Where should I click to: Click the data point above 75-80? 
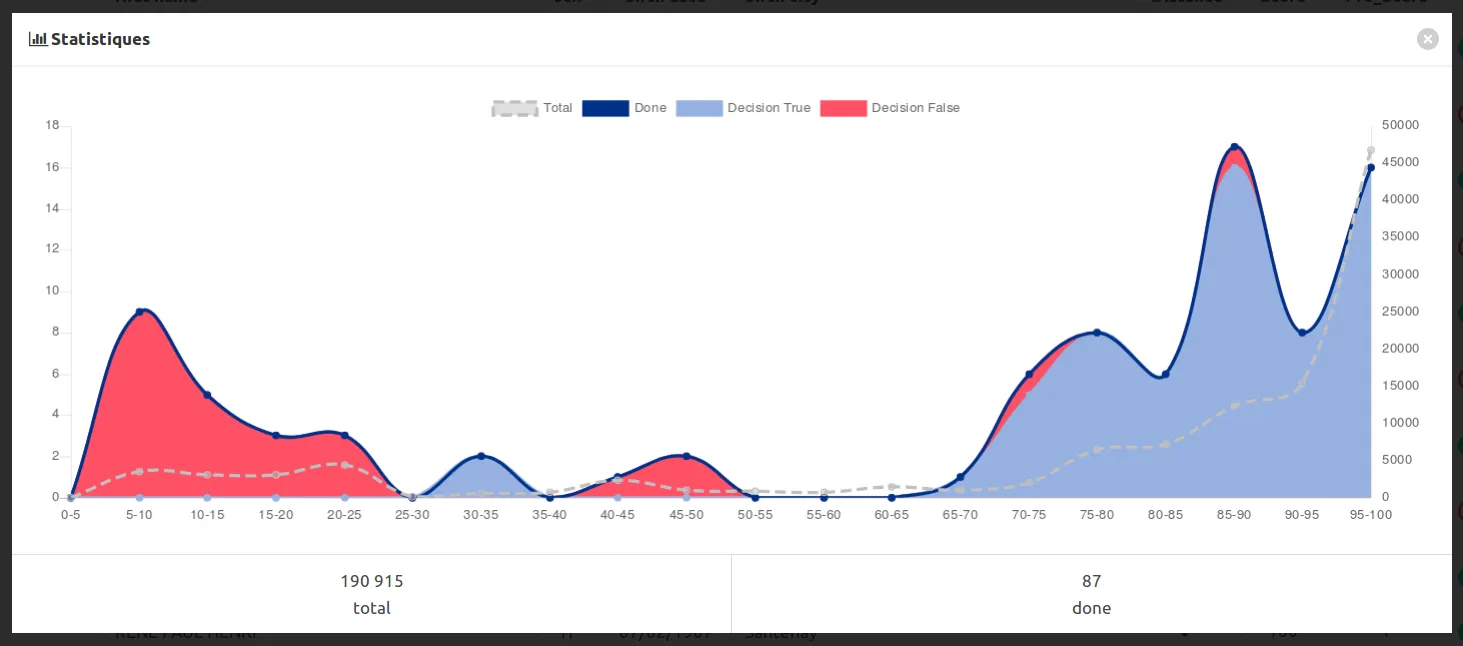[1097, 333]
